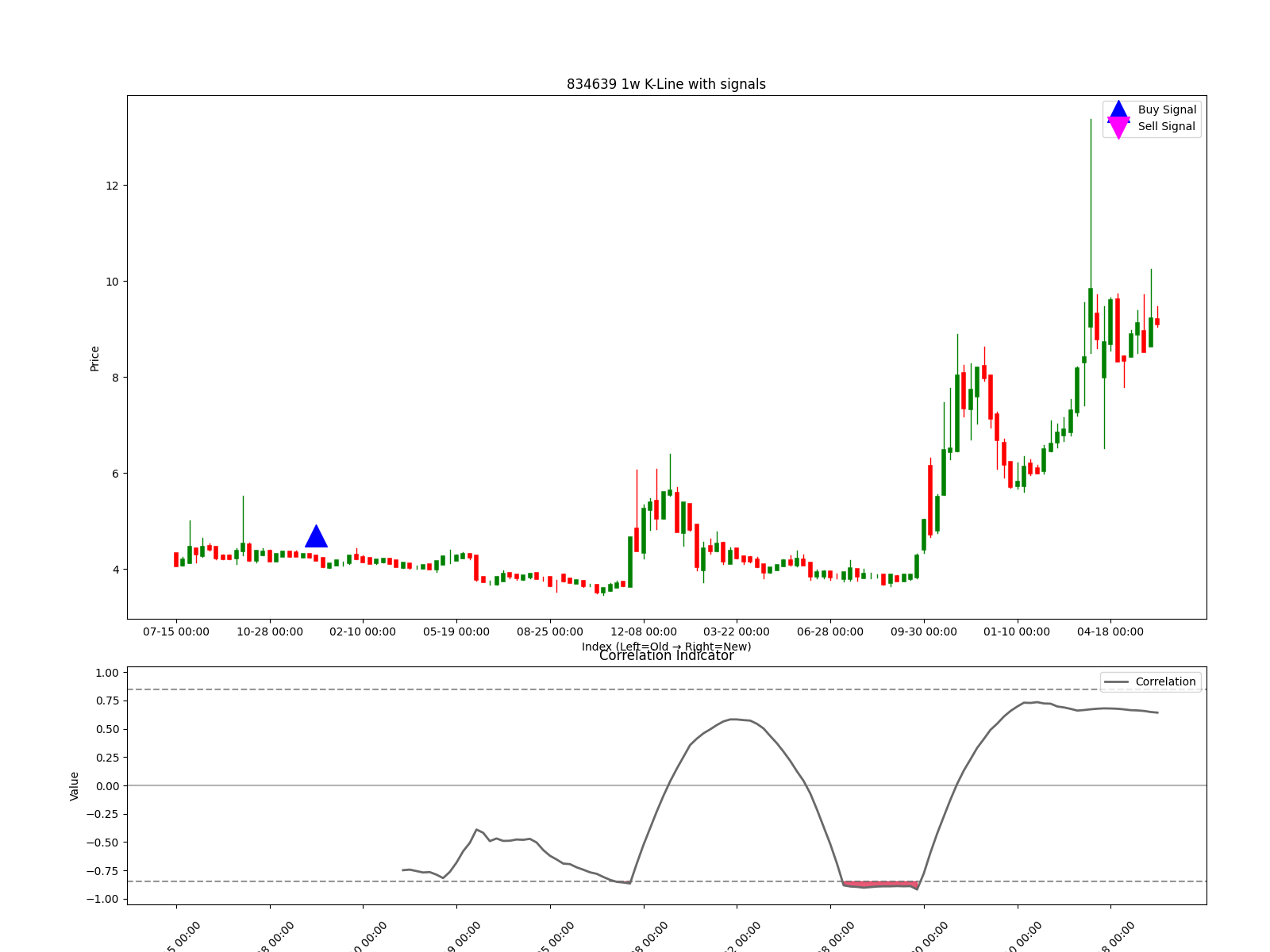
Task: Click the upper dashed threshold line in the correlation plot
Action: click(667, 689)
